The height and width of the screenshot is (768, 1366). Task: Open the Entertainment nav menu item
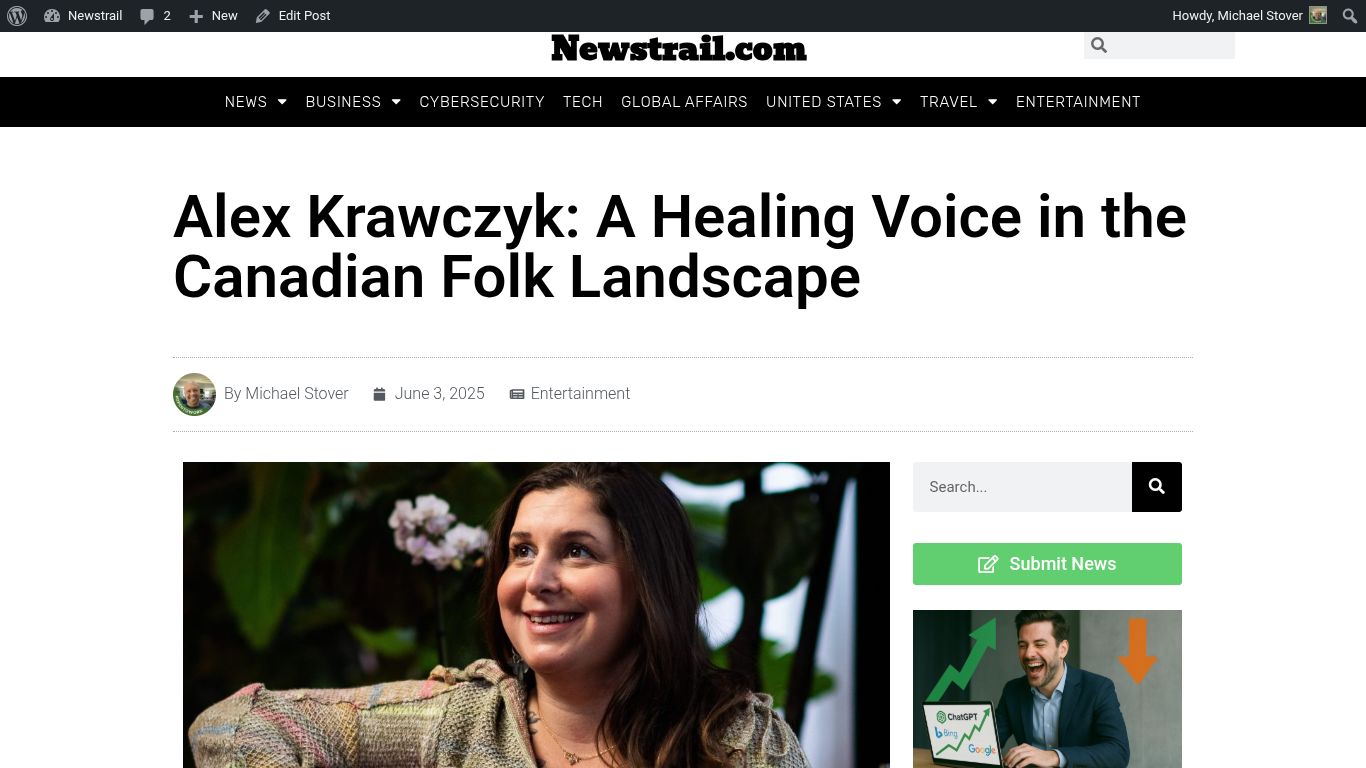tap(1078, 102)
